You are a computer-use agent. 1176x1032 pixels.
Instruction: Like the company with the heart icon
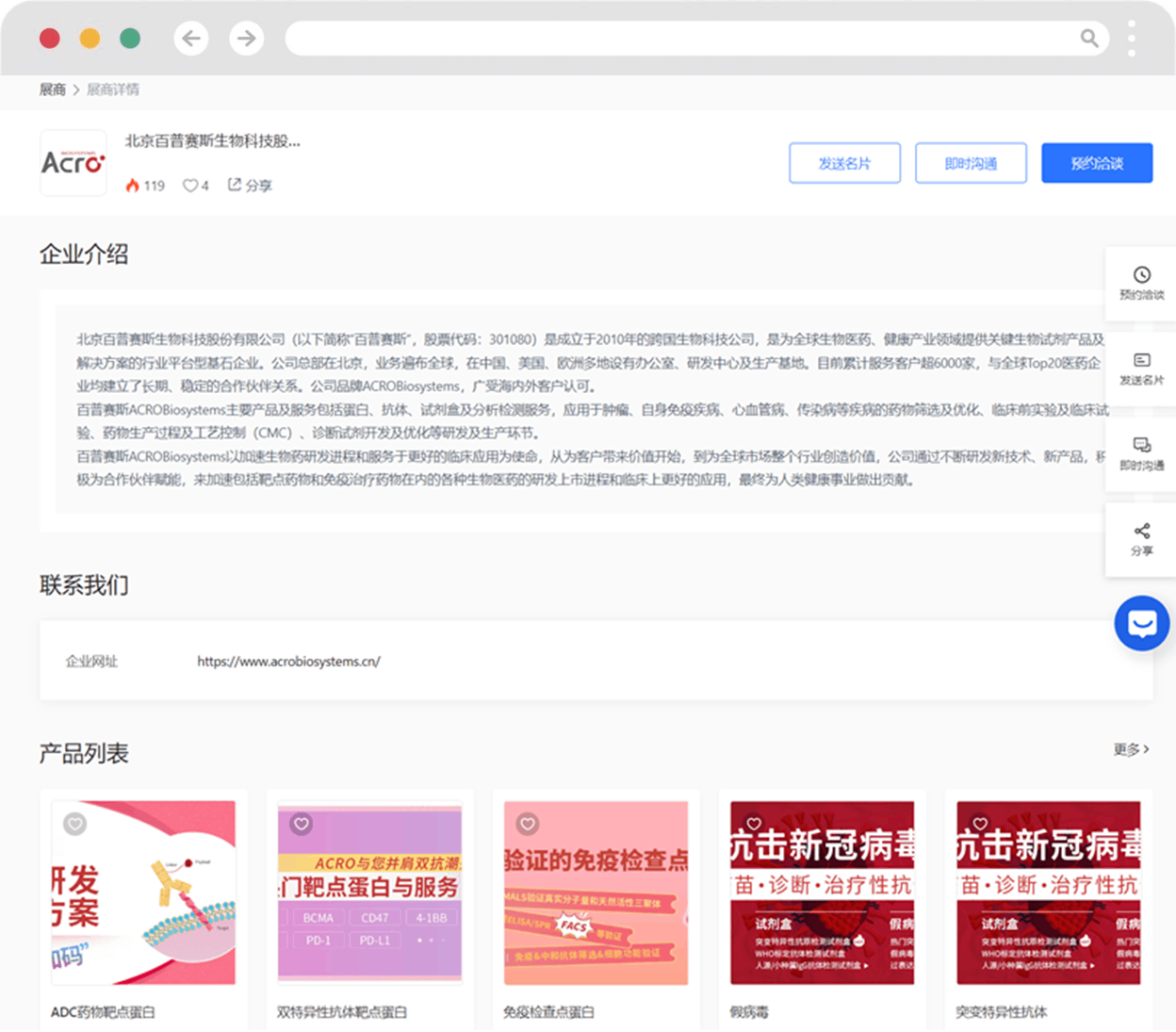pyautogui.click(x=190, y=186)
